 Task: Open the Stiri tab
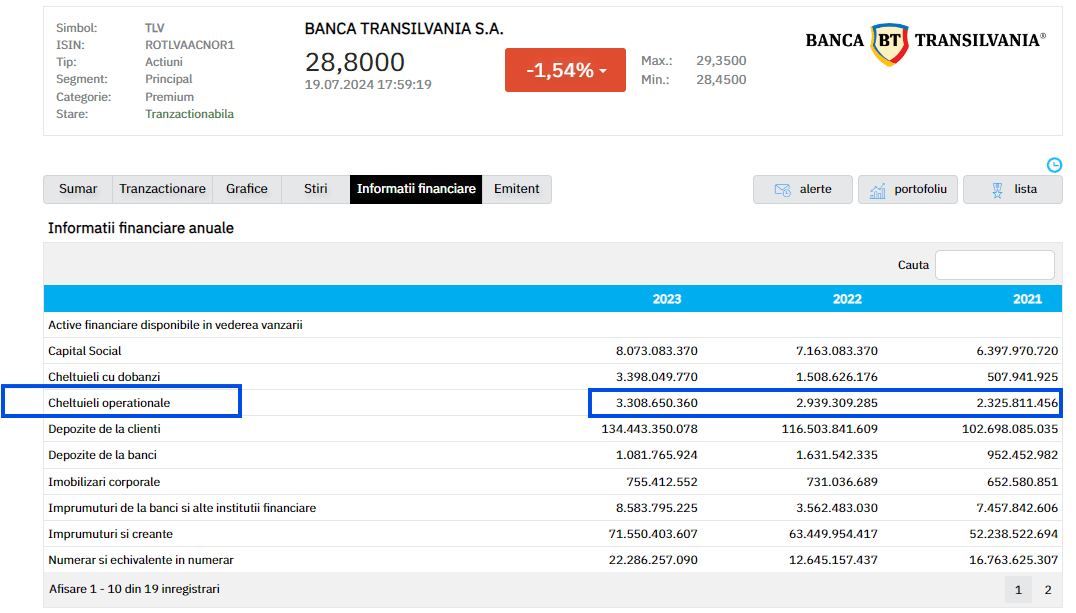pos(315,189)
